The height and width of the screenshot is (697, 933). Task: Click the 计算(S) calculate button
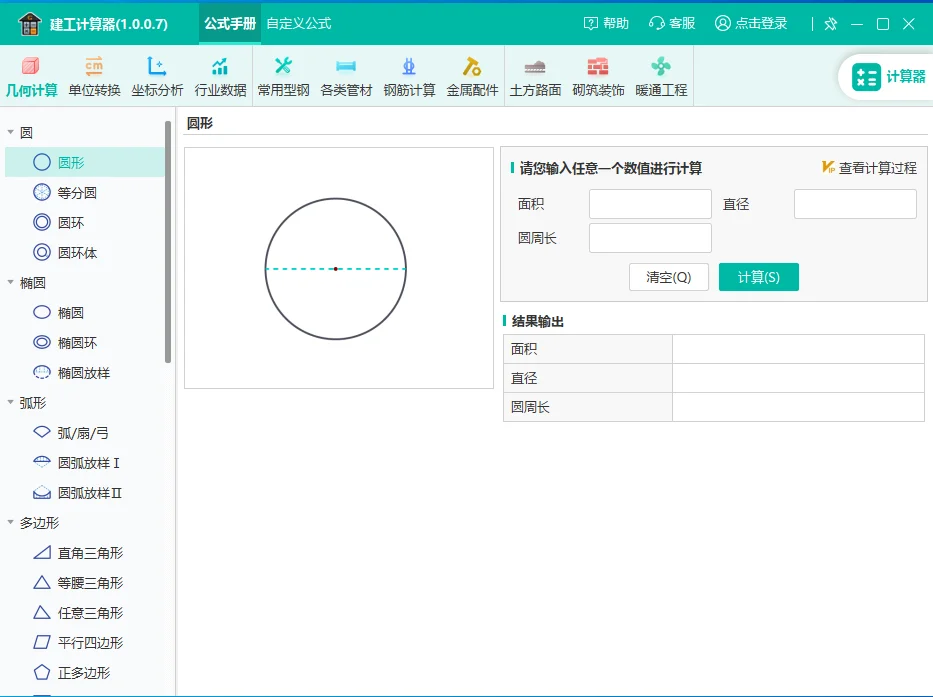pyautogui.click(x=759, y=277)
